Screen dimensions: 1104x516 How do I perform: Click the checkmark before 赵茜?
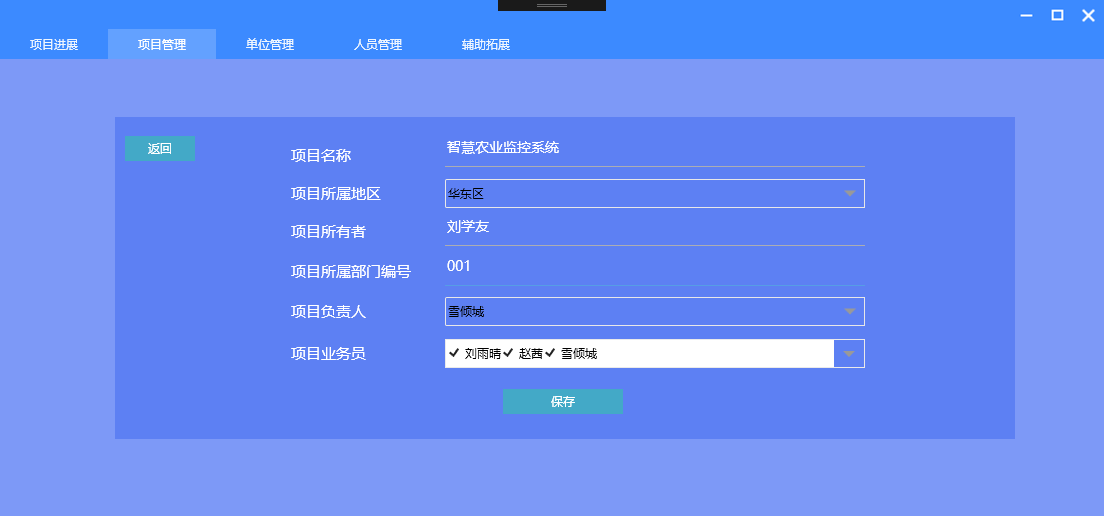coord(508,353)
